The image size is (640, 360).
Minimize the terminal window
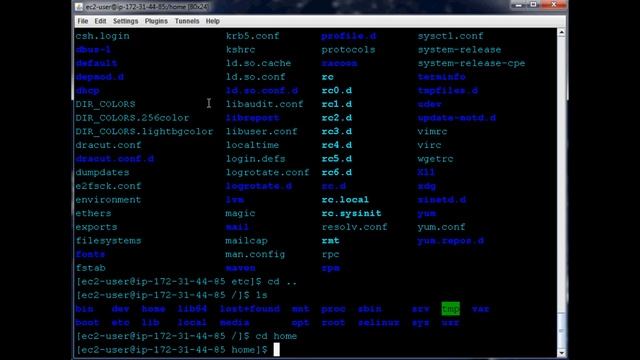[518, 5]
